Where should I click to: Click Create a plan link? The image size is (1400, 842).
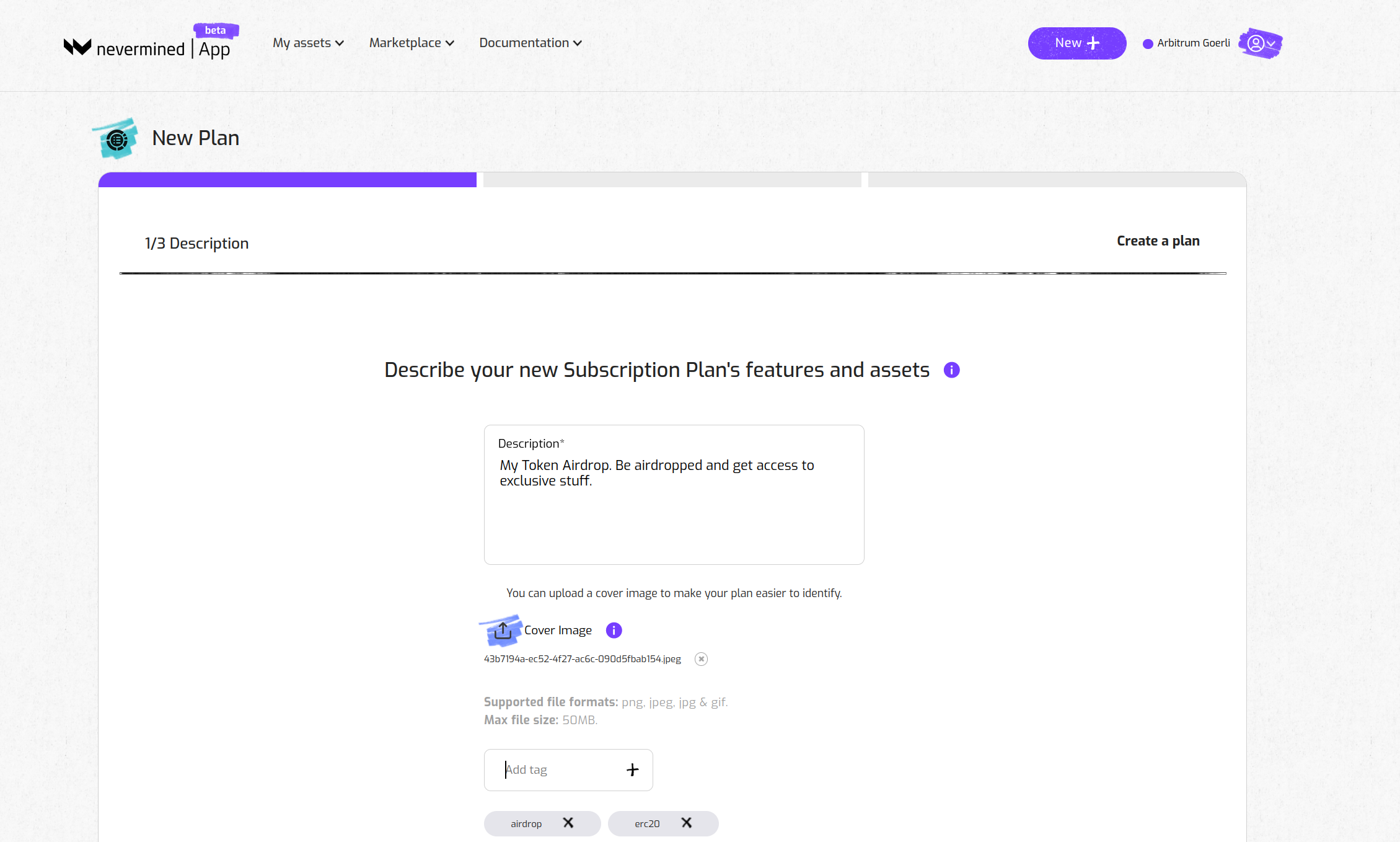[1158, 240]
